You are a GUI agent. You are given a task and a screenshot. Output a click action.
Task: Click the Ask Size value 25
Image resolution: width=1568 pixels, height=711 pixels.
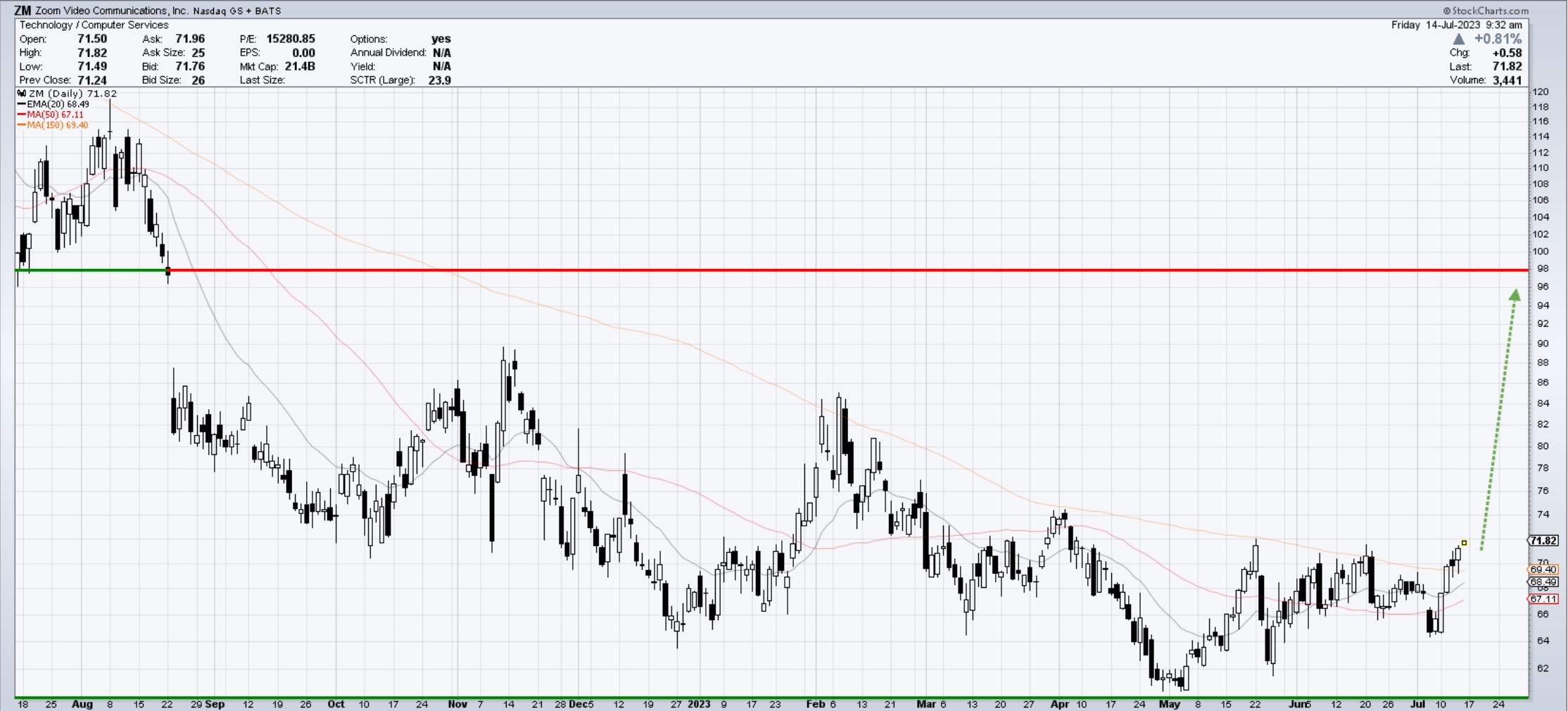[198, 53]
